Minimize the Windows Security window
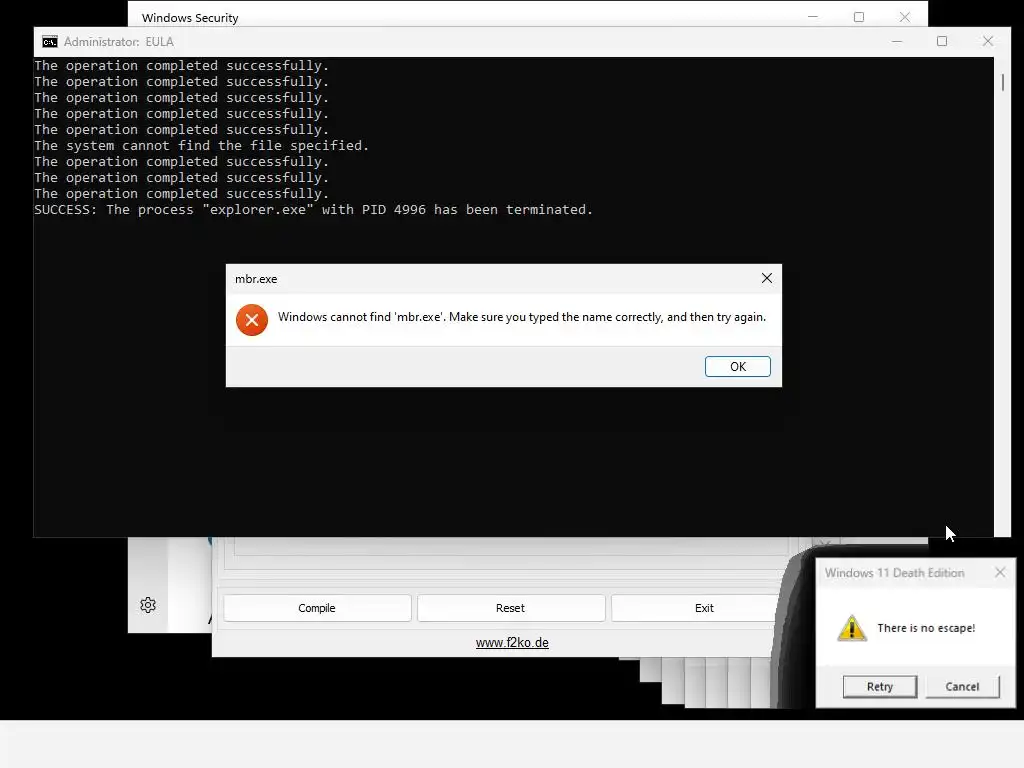Screen dimensions: 1024x768 pyautogui.click(x=812, y=17)
